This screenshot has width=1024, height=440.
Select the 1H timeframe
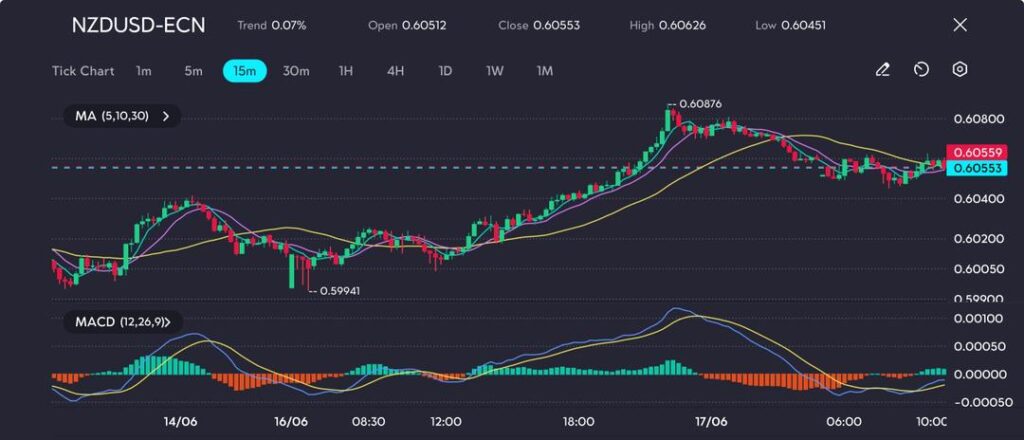(x=346, y=71)
